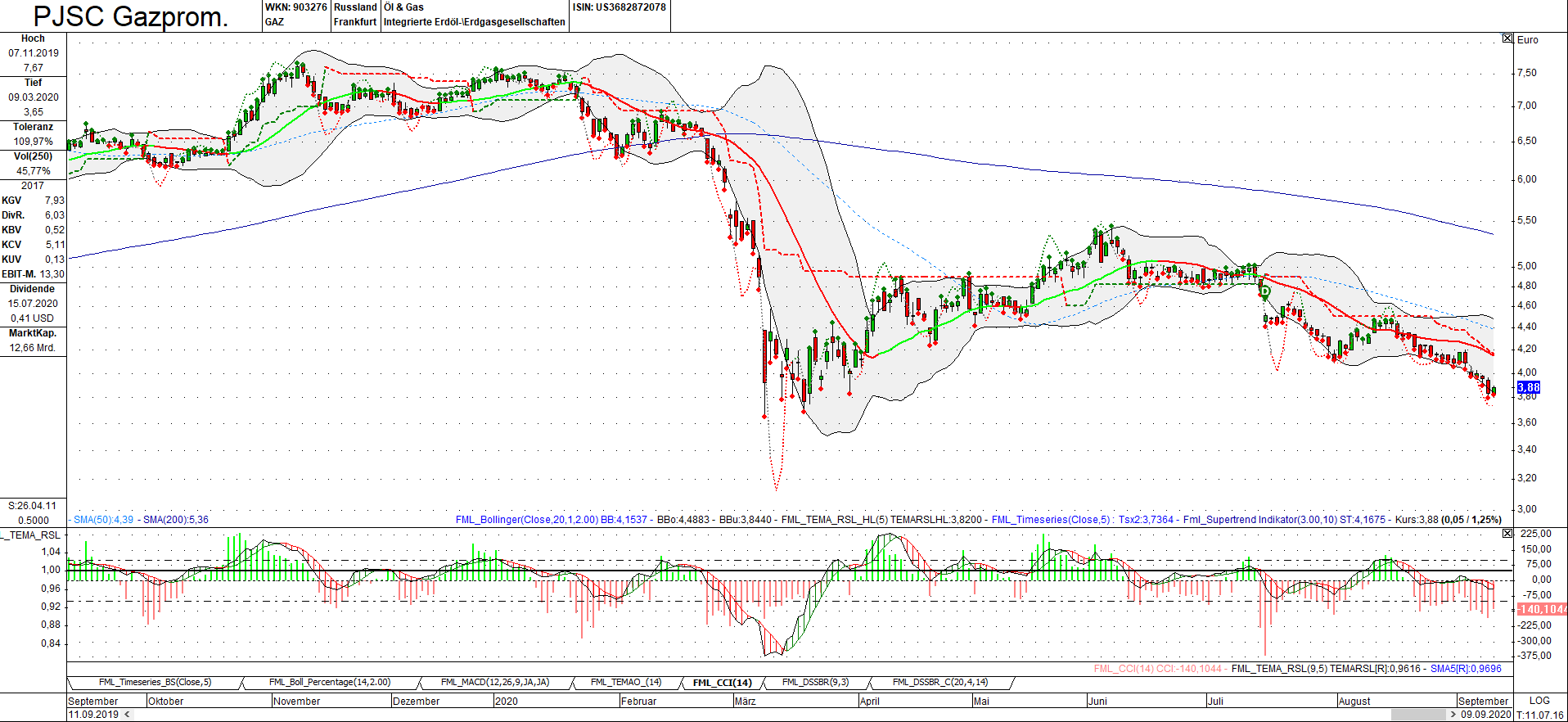Click the KUV row value 0,13
The image size is (1568, 722).
pos(55,259)
